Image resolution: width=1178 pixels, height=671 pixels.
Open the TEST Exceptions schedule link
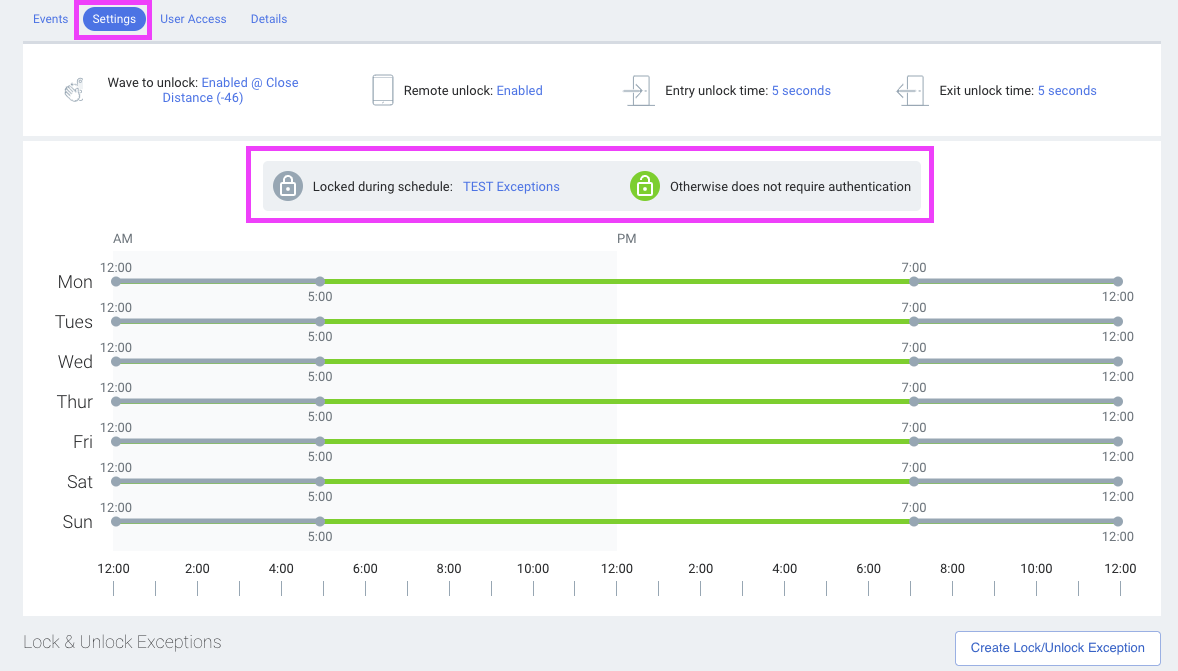pos(511,187)
